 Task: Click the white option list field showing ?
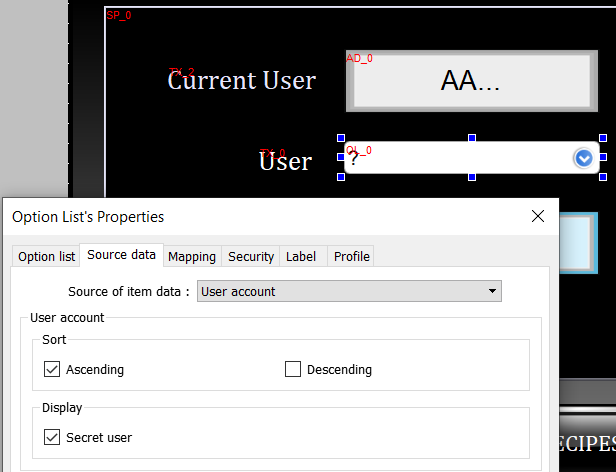(x=455, y=158)
